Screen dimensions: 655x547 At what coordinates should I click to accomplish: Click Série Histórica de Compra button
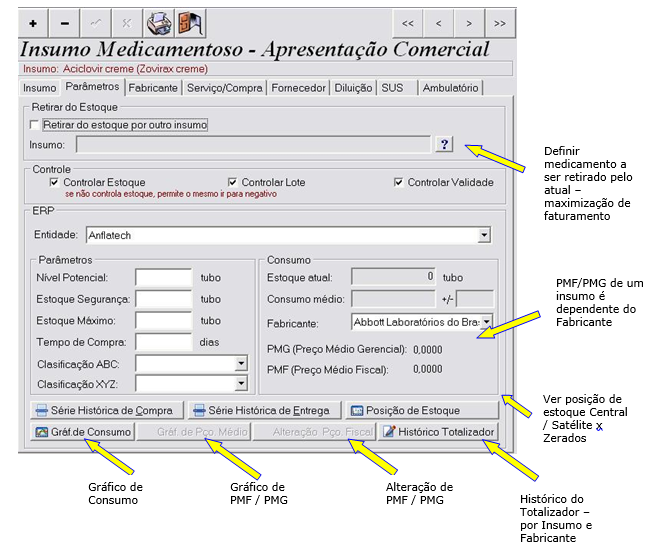[107, 410]
